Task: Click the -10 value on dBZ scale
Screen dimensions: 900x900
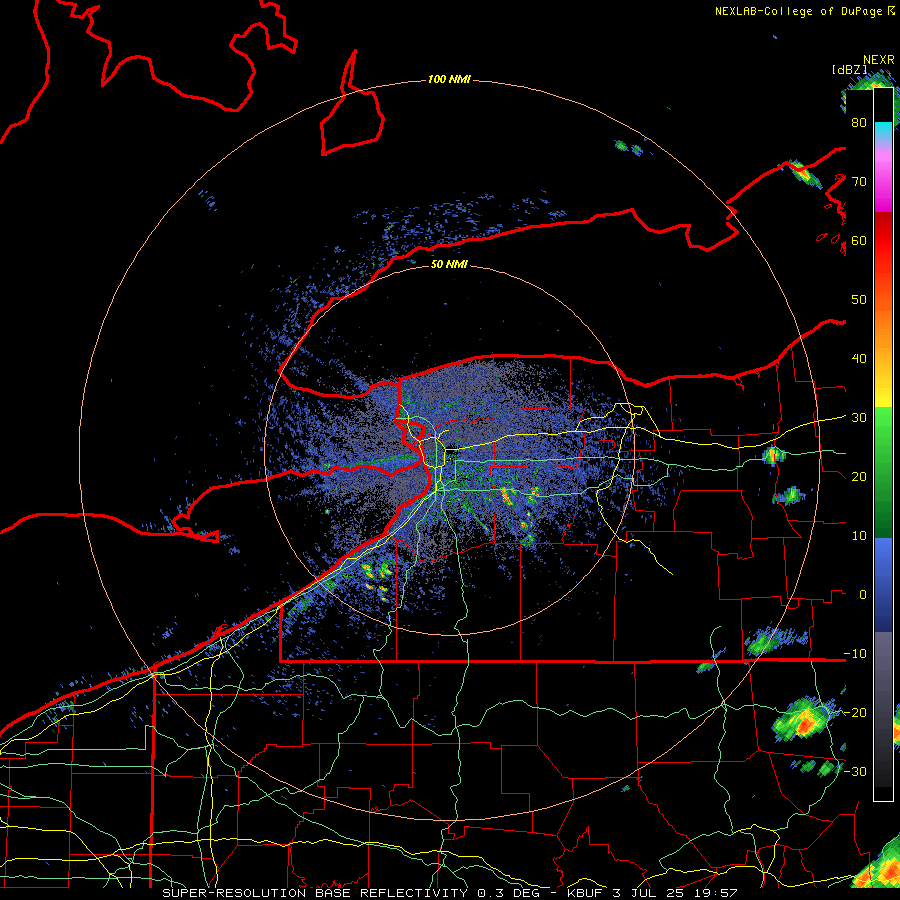Action: (855, 654)
